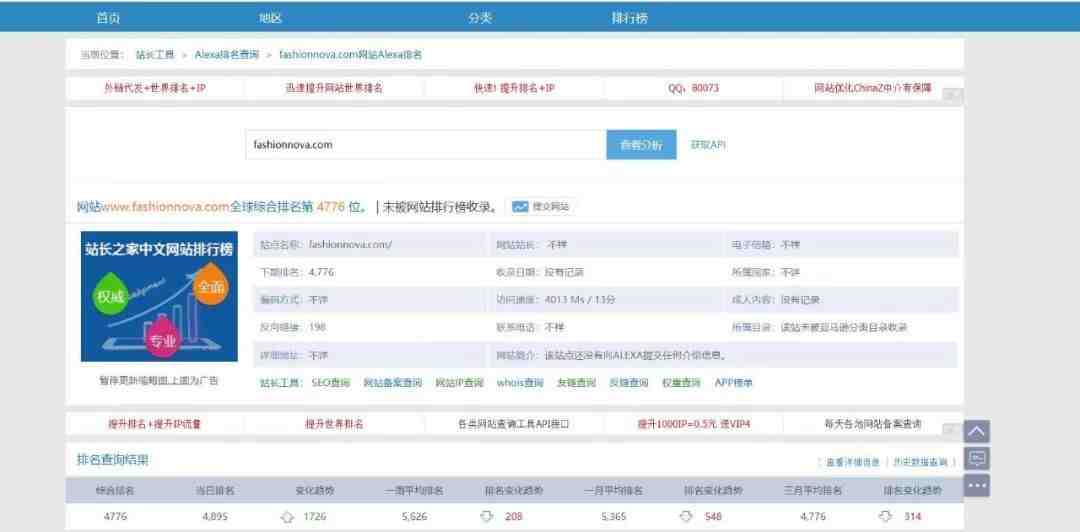Viewport: 1080px width, 532px height.
Task: Open the three-dots more button
Action: [x=976, y=485]
